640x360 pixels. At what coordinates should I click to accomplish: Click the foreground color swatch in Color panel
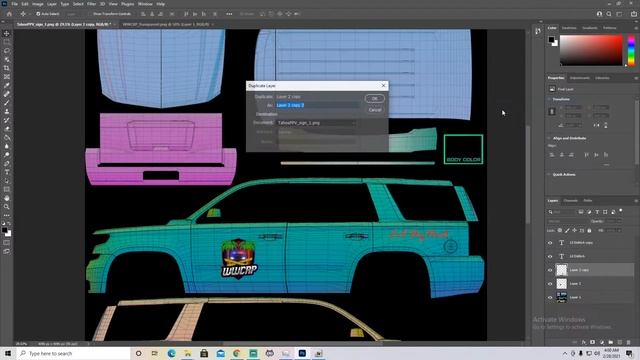(551, 40)
